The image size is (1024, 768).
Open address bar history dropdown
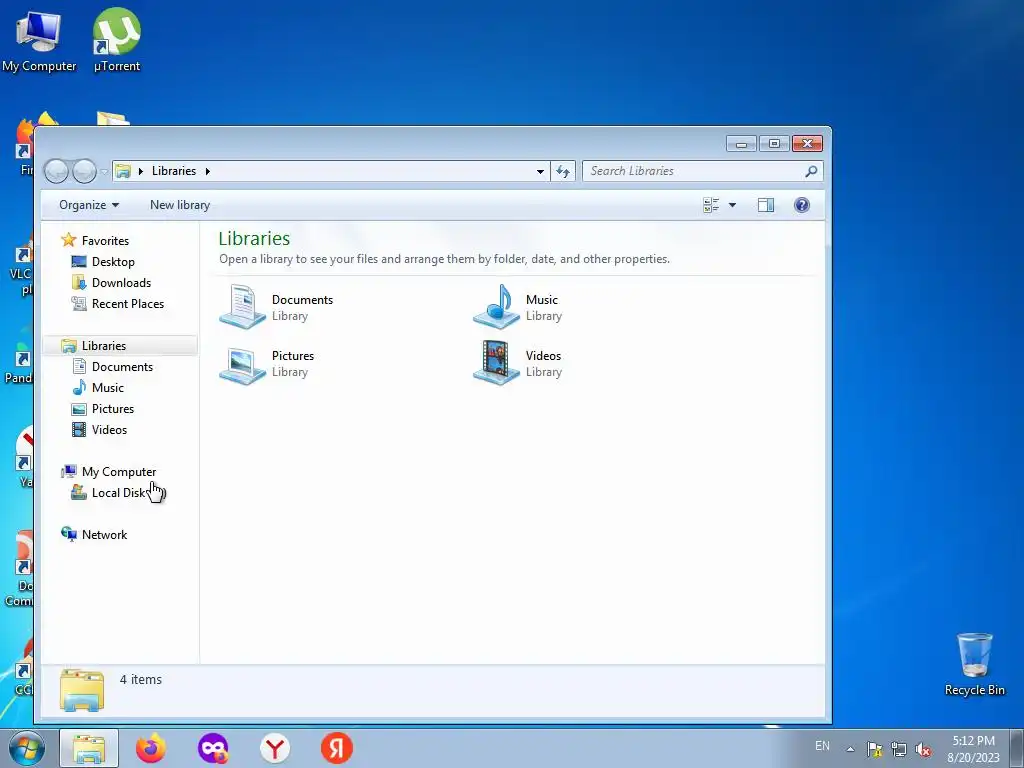coord(540,171)
